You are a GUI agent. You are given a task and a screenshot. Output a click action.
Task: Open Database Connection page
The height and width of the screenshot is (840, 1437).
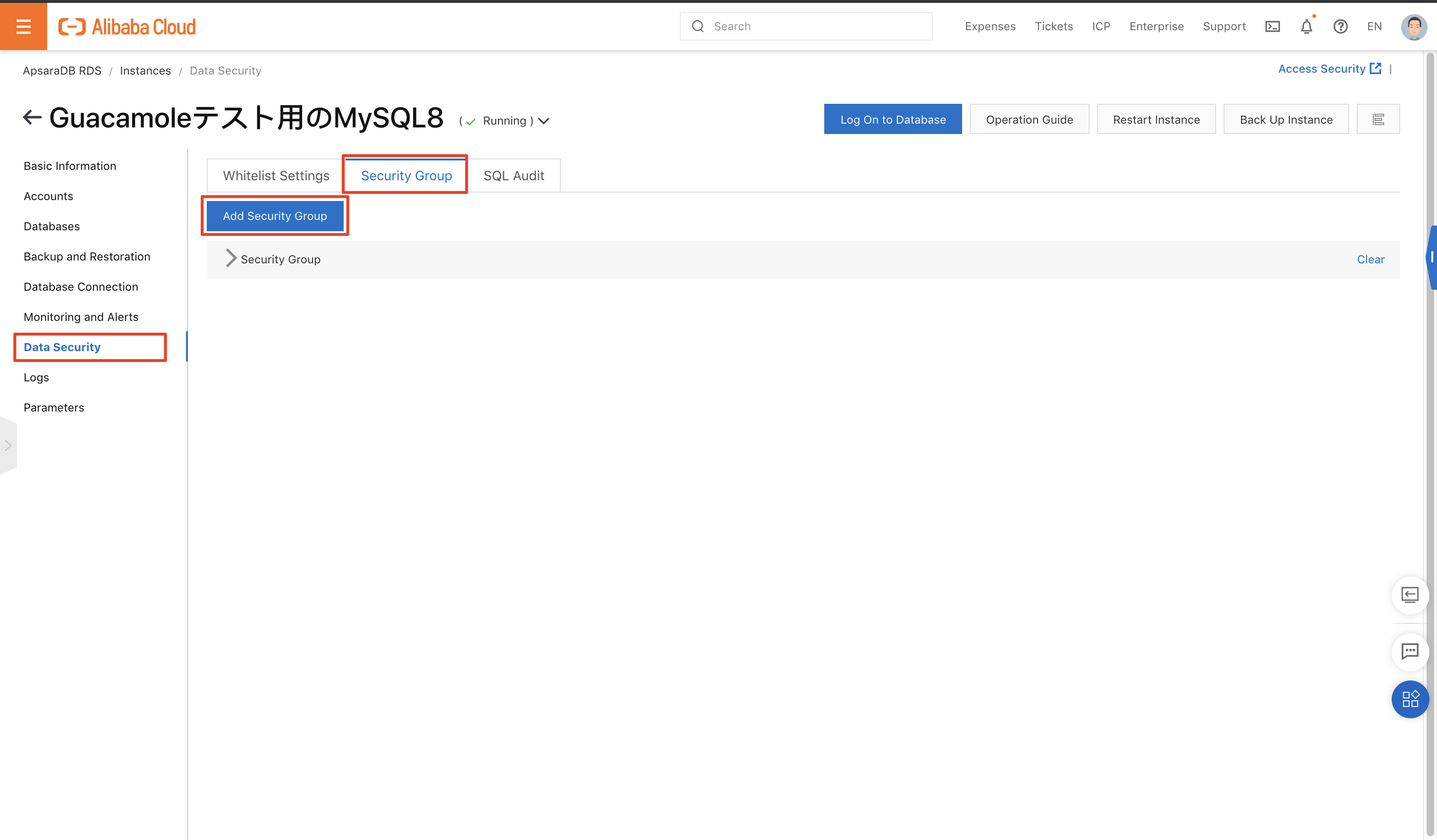pyautogui.click(x=81, y=286)
